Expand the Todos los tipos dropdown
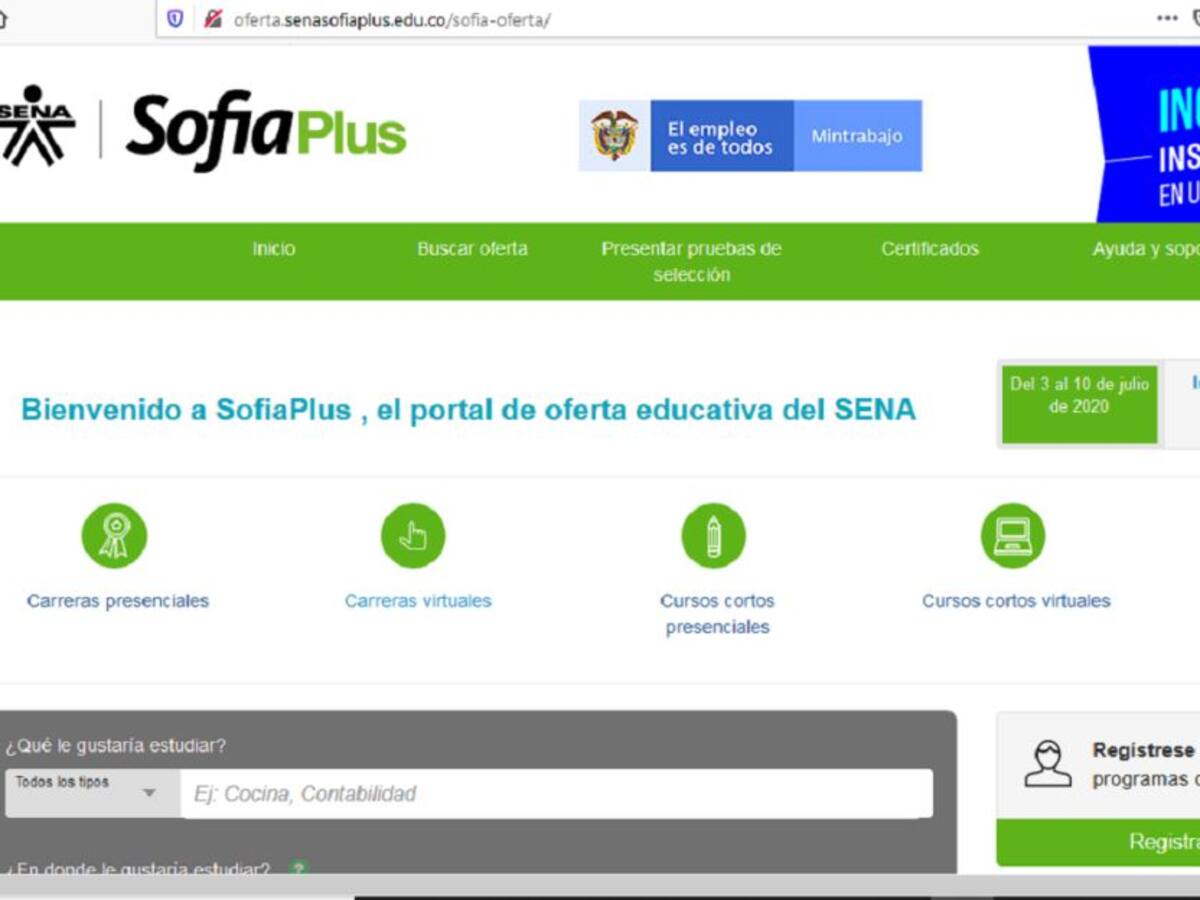This screenshot has width=1200, height=900. (92, 793)
